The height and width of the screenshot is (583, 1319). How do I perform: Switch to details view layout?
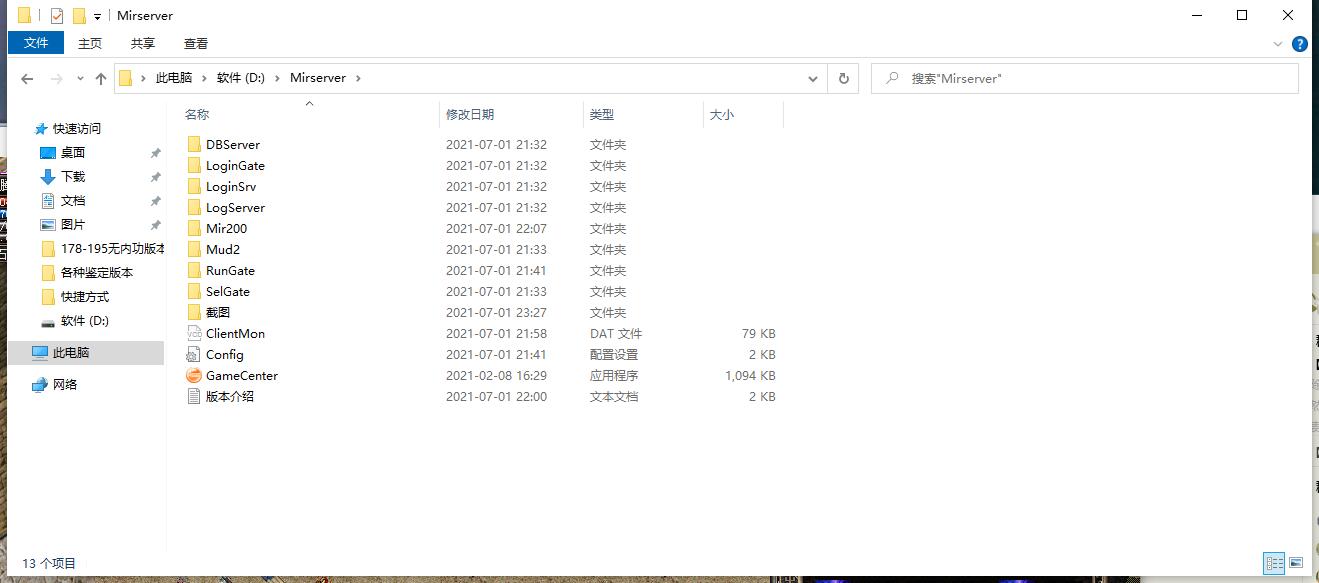click(1274, 563)
